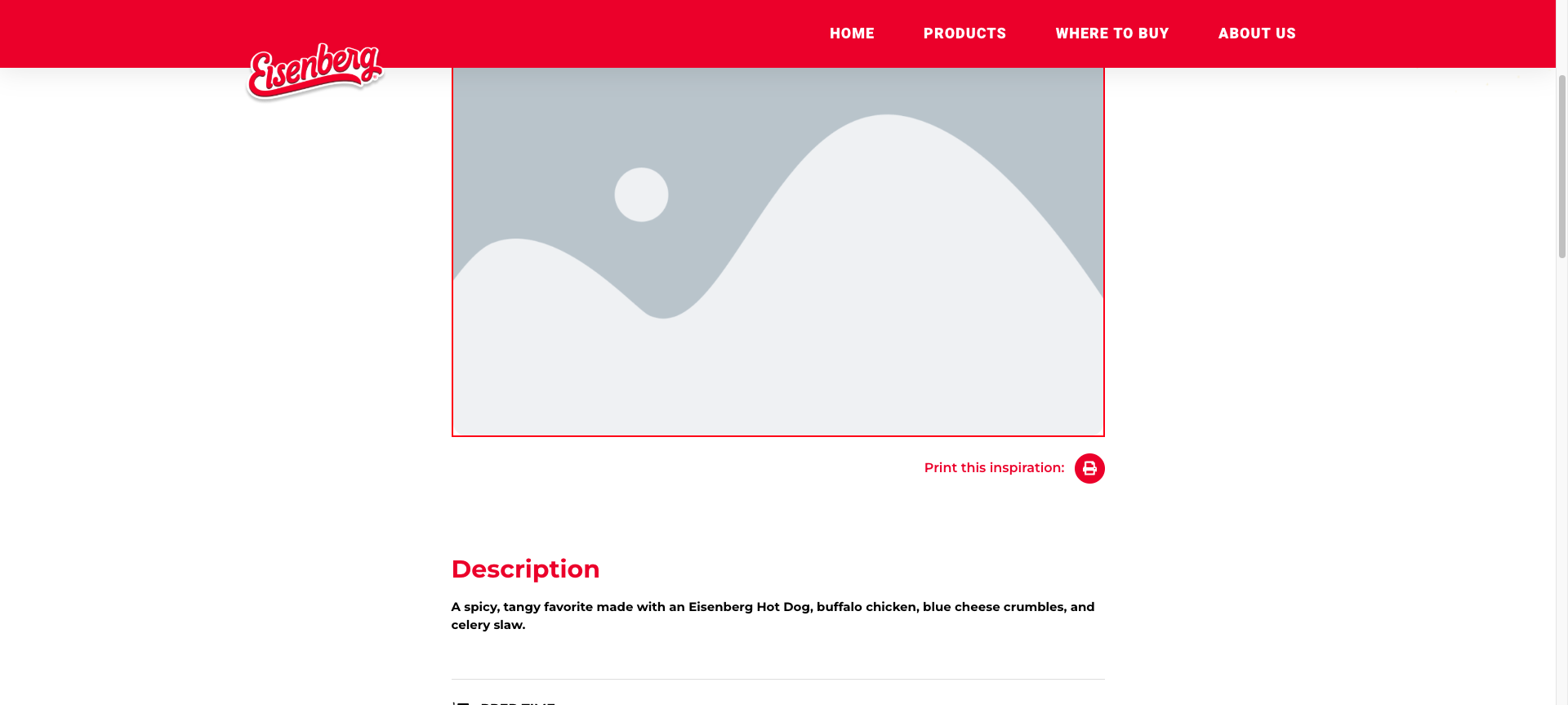The image size is (1568, 705).
Task: Open the PRODUCTS menu item
Action: click(964, 33)
